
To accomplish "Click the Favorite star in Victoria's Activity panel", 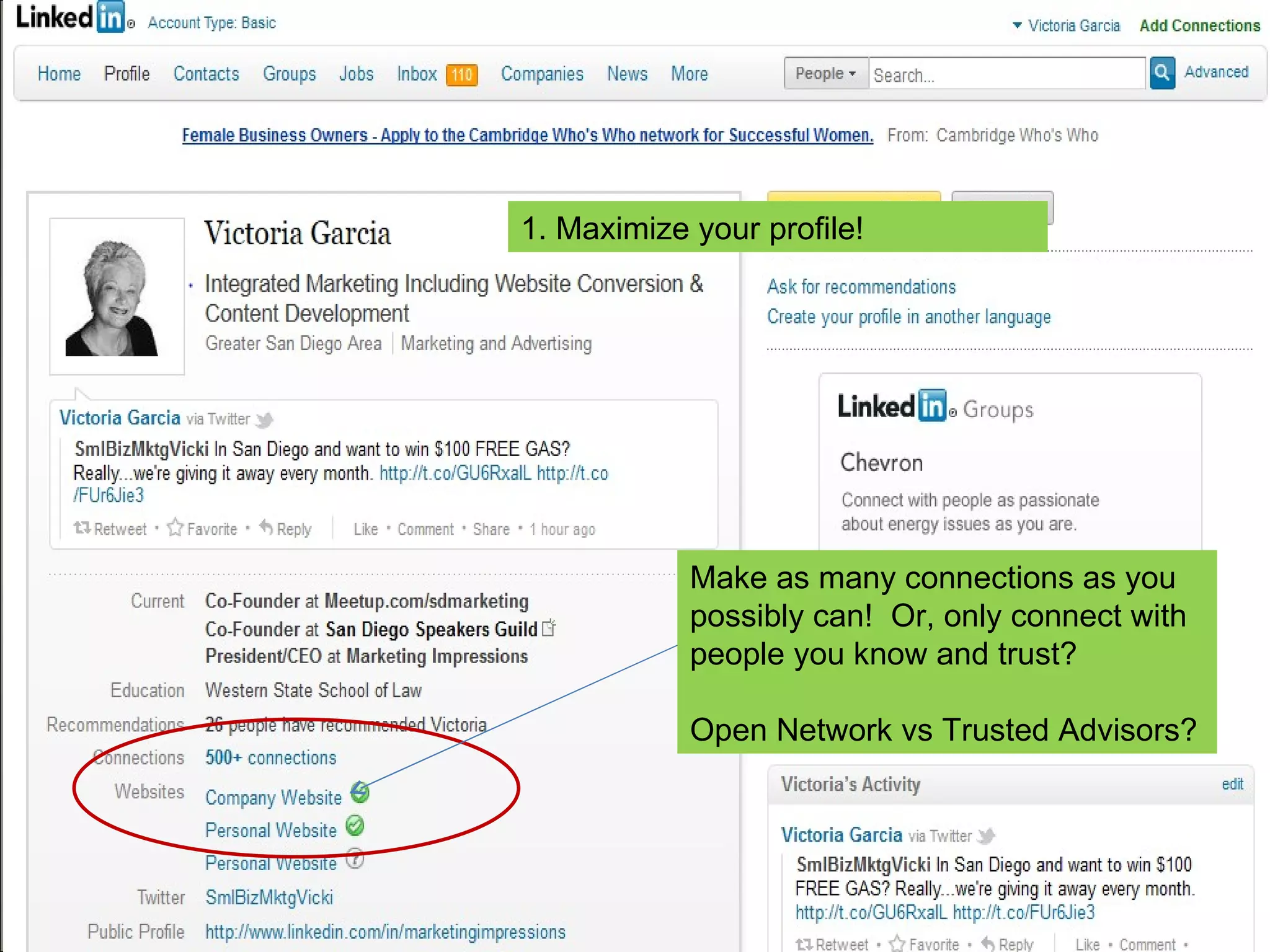I will (897, 943).
